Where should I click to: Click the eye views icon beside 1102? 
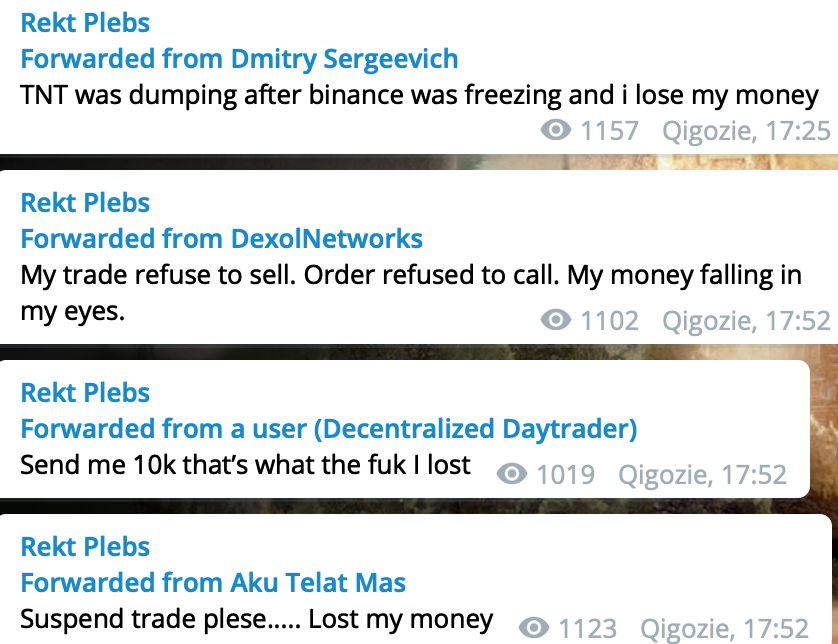556,320
